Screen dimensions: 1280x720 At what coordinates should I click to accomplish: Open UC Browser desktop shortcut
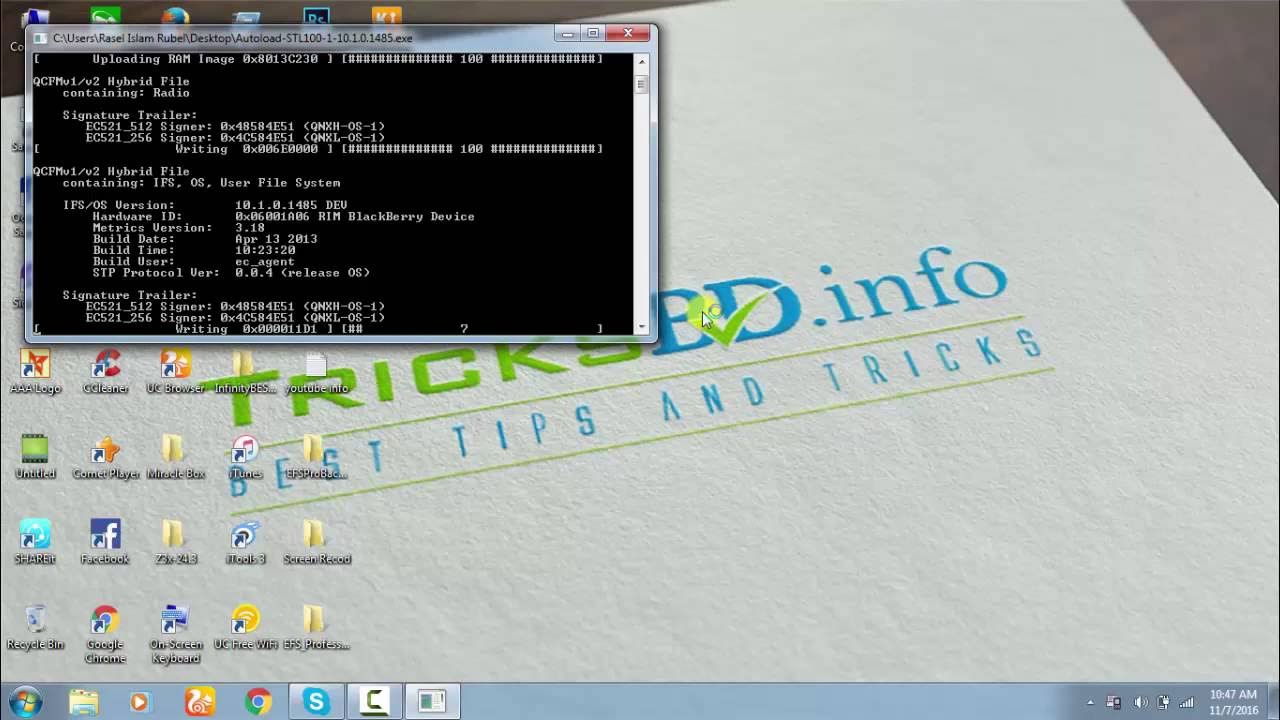pos(175,371)
